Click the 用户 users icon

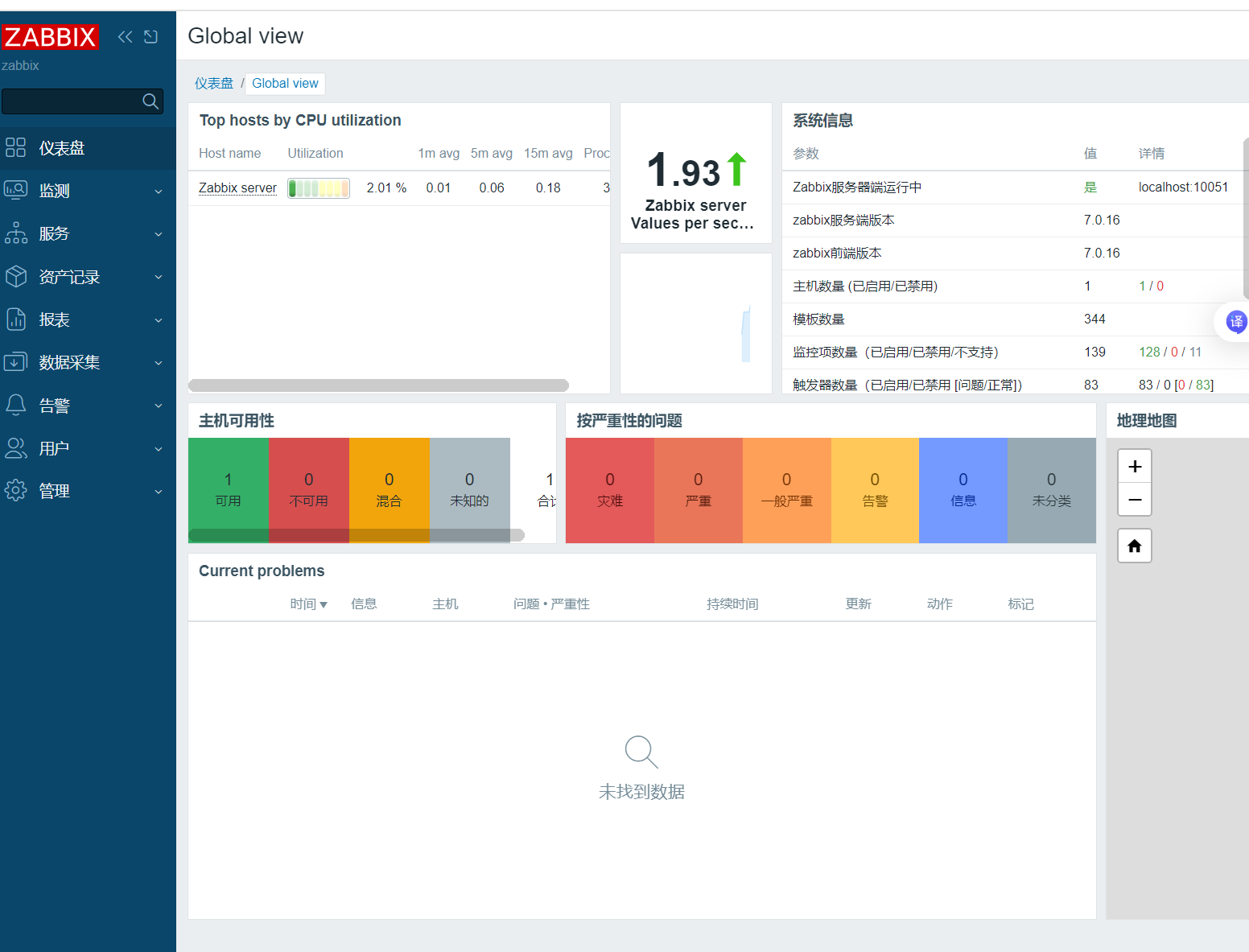16,448
